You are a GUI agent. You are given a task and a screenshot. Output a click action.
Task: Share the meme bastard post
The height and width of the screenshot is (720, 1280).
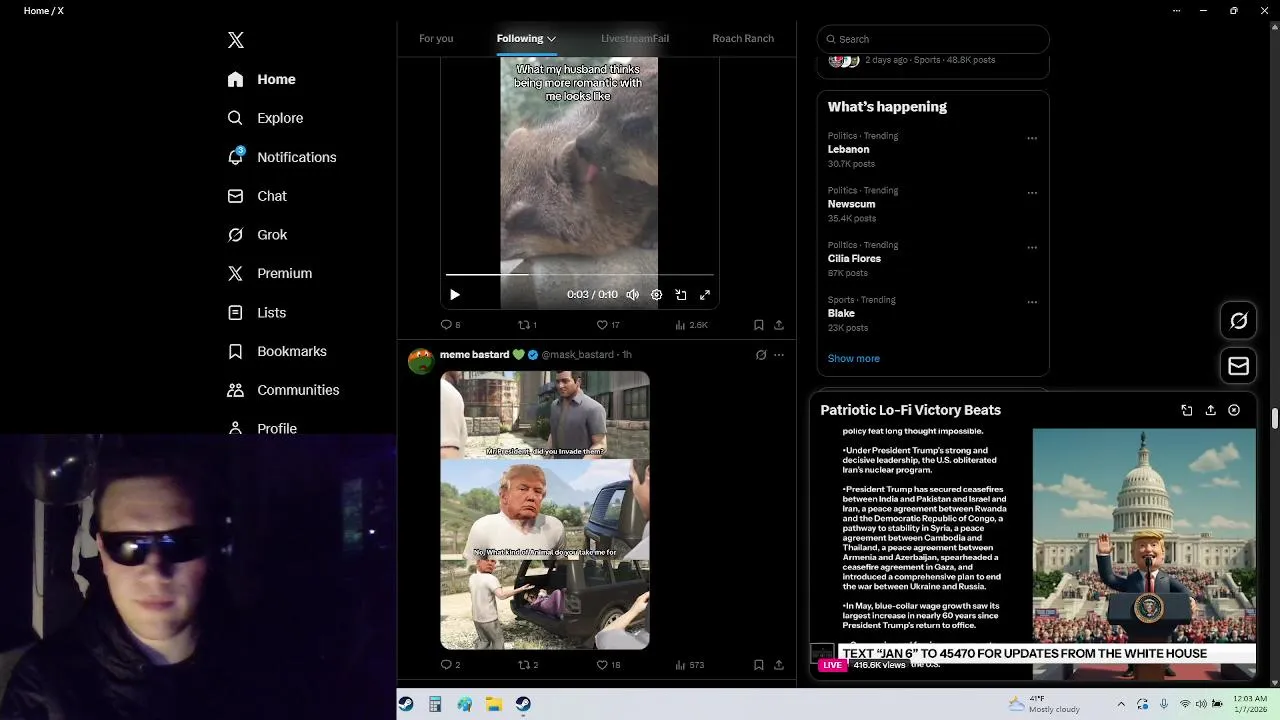click(x=779, y=665)
